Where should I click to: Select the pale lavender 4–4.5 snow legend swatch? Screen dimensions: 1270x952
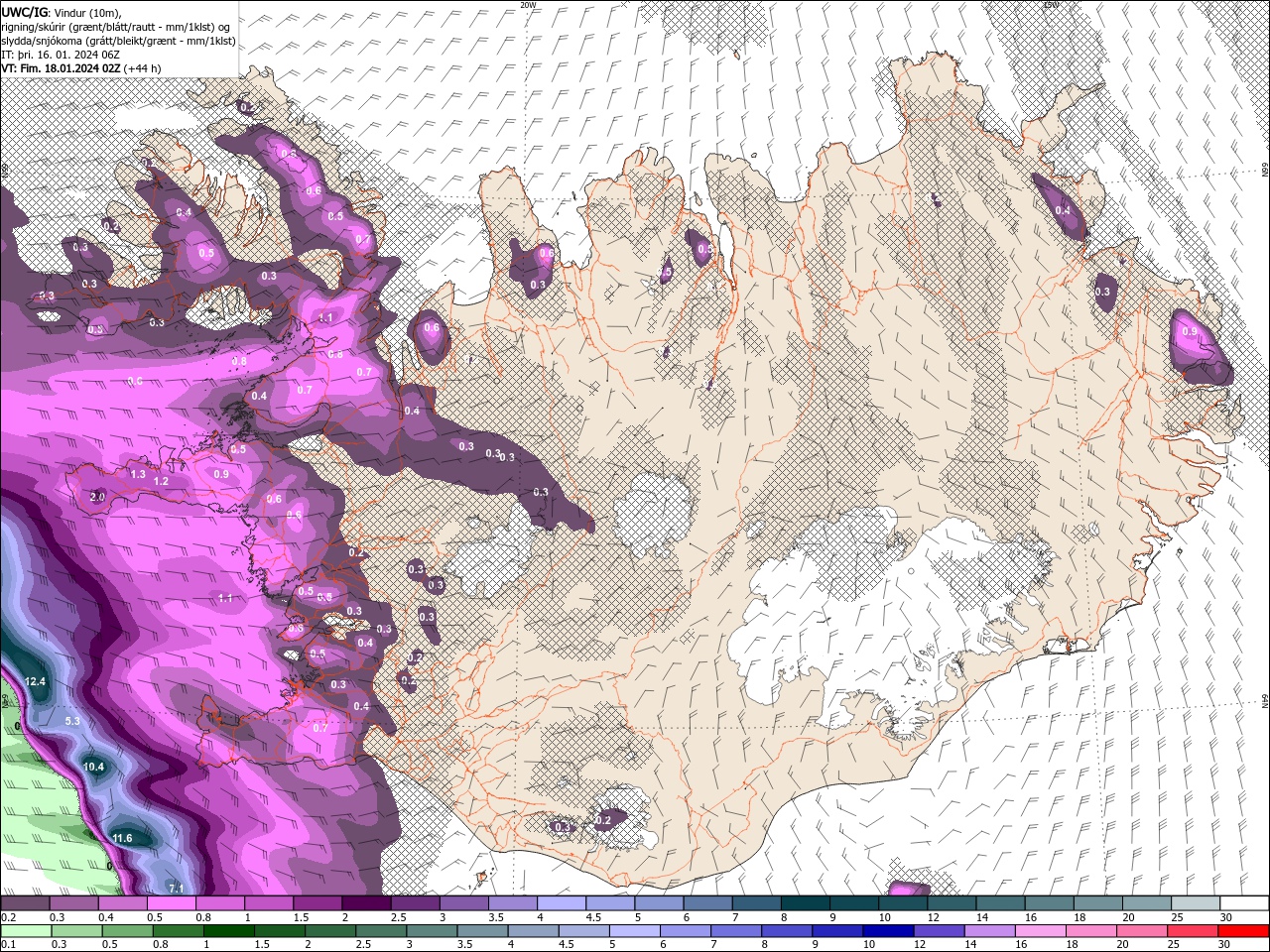click(x=562, y=903)
